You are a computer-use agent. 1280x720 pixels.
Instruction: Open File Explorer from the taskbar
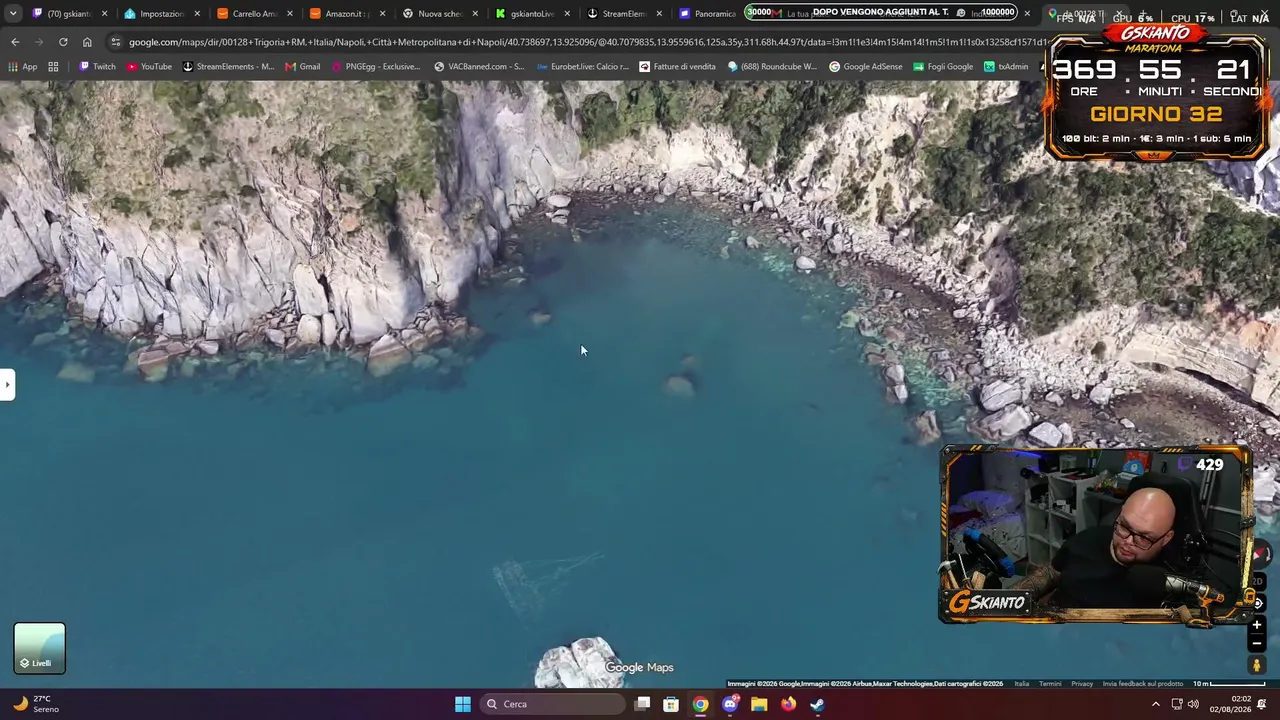759,704
